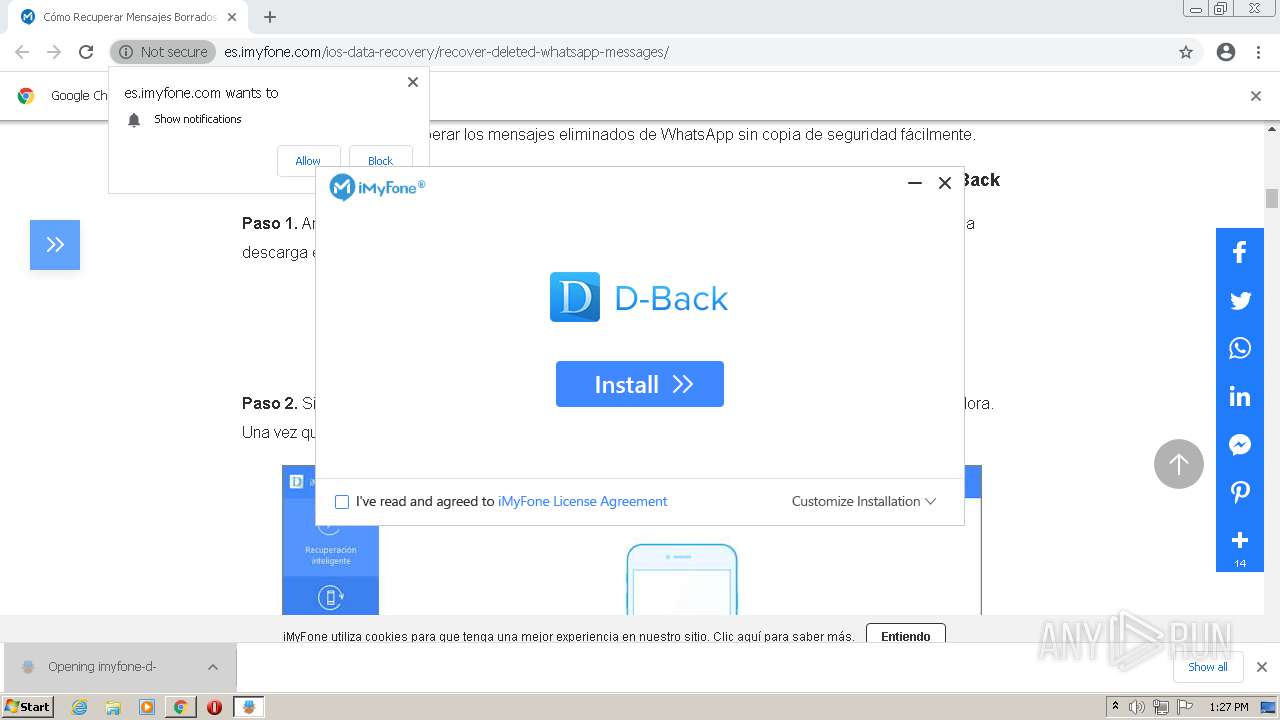This screenshot has height=720, width=1280.
Task: Share page via Messenger
Action: coord(1240,444)
